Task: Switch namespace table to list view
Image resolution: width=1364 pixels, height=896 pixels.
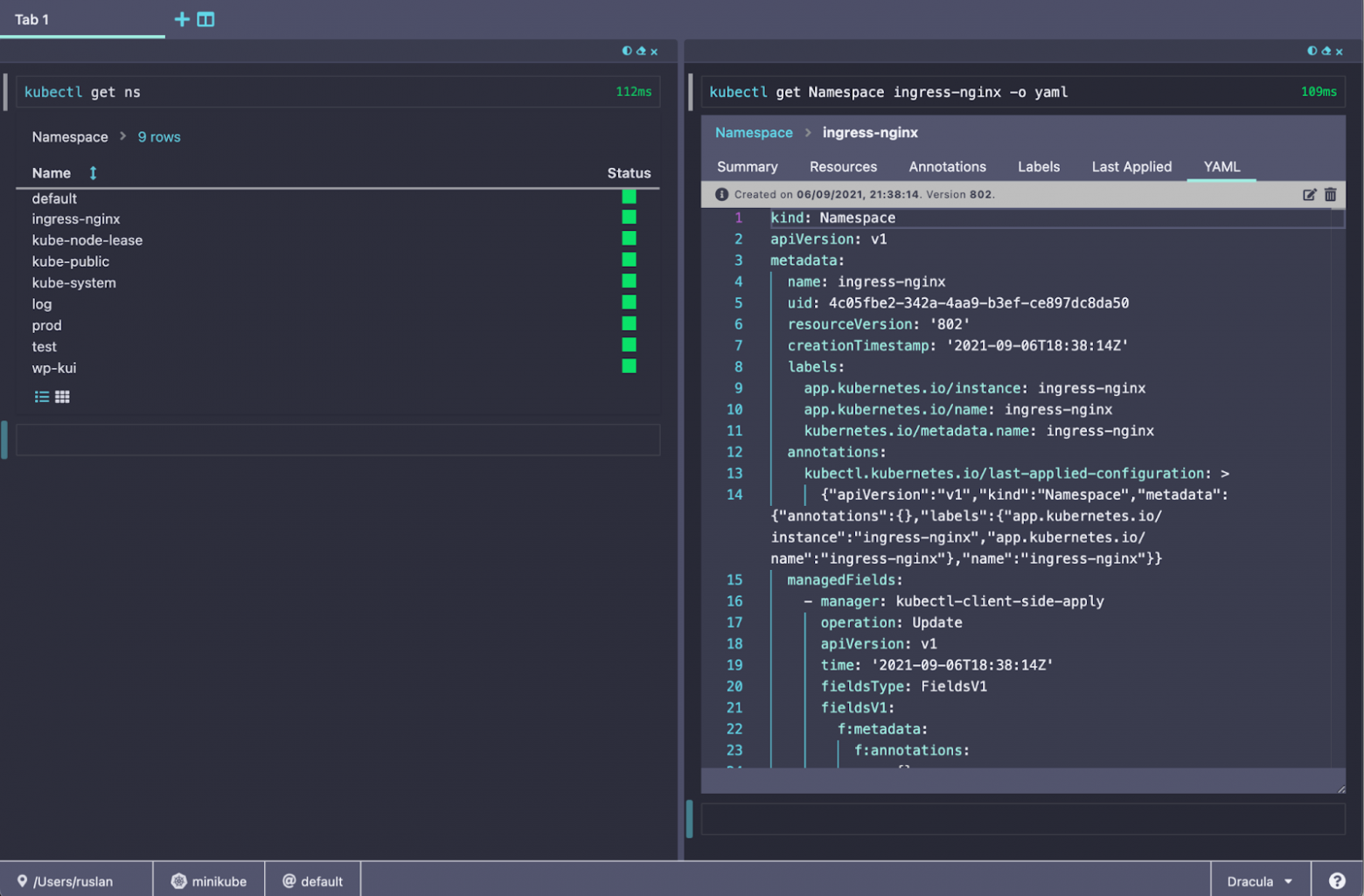Action: (41, 397)
